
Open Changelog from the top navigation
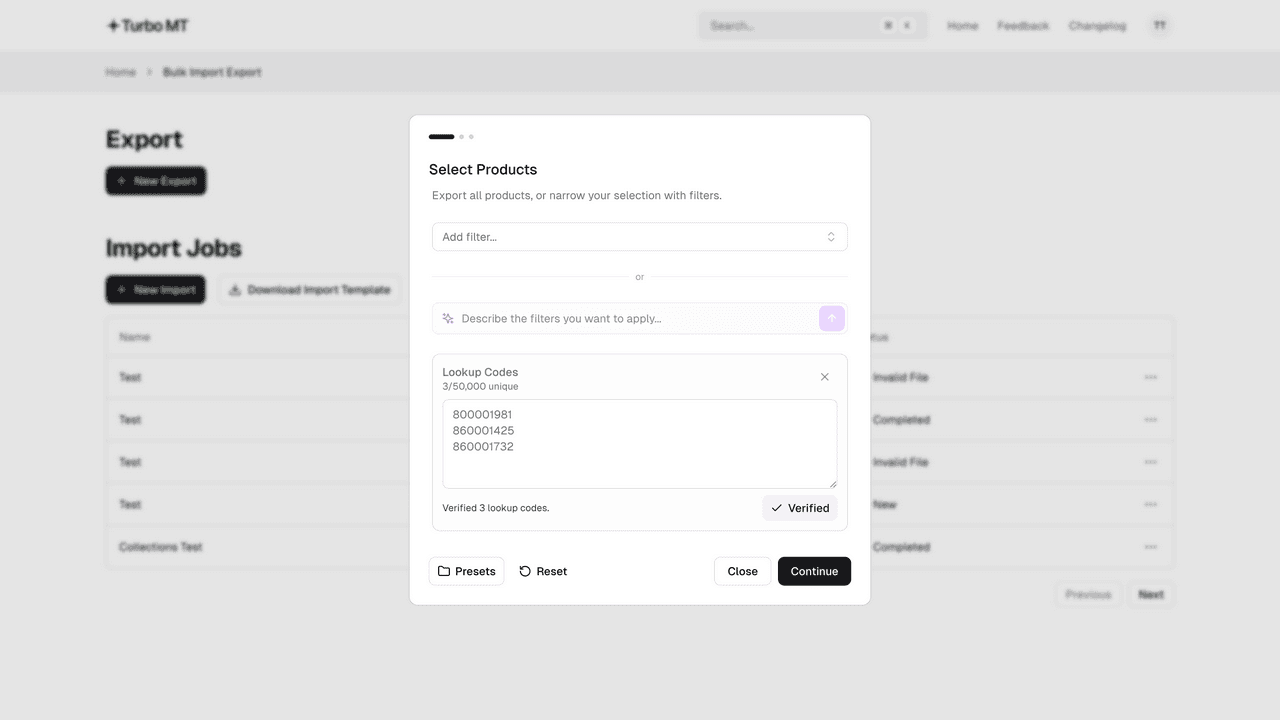[1097, 26]
